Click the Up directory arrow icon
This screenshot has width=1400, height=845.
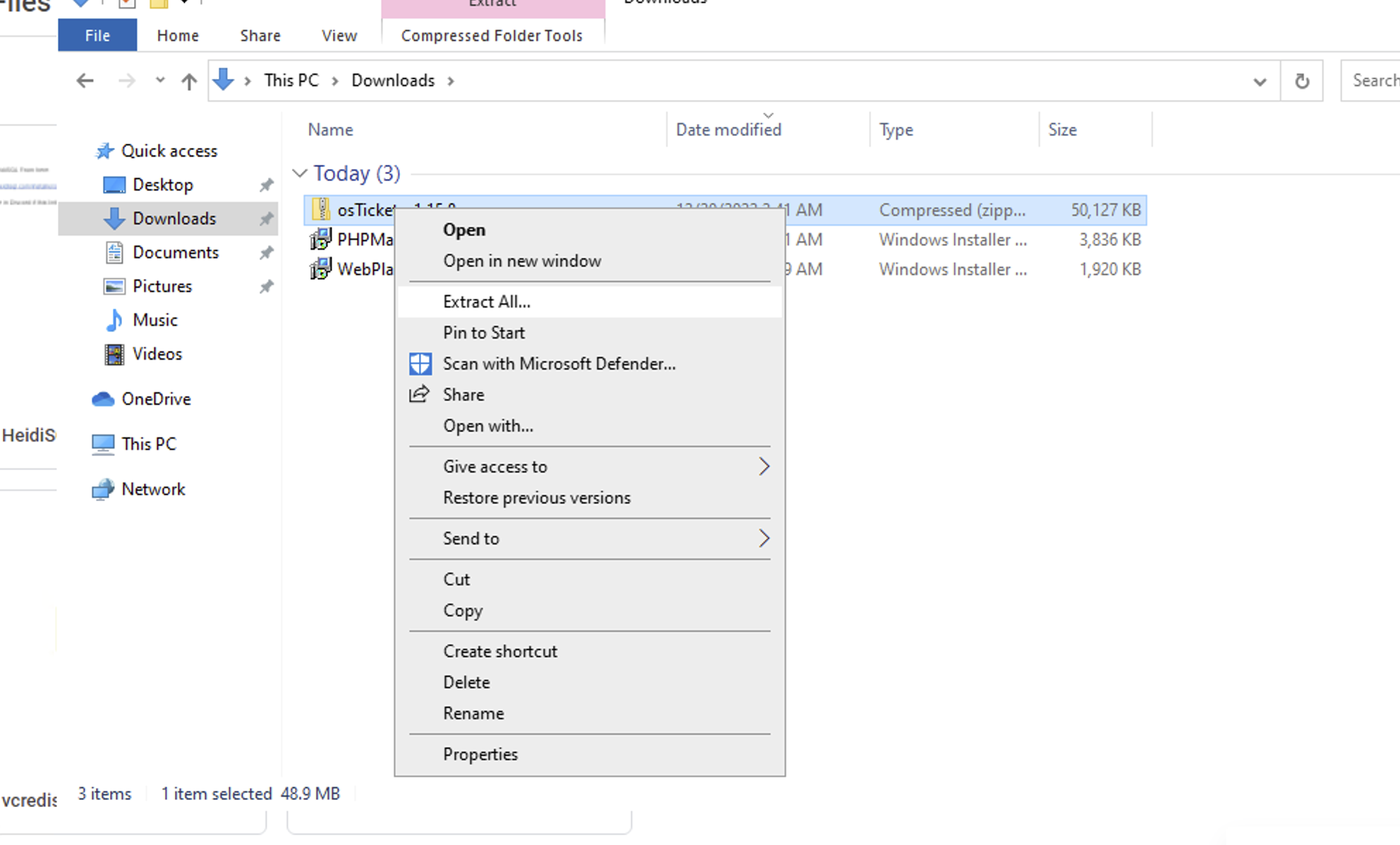[188, 81]
